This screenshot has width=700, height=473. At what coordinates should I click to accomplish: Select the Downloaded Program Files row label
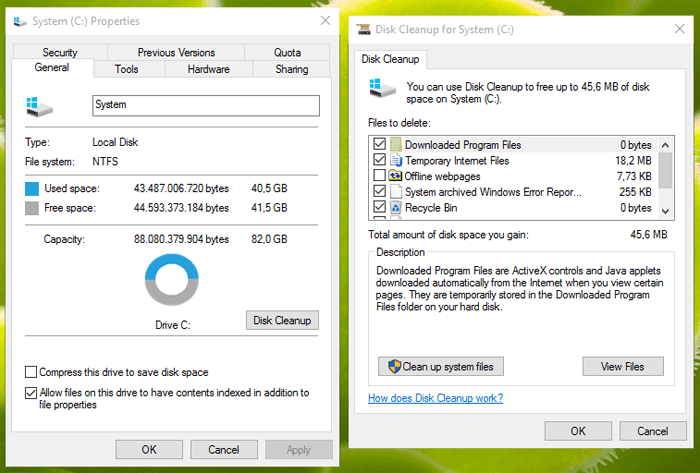[463, 145]
